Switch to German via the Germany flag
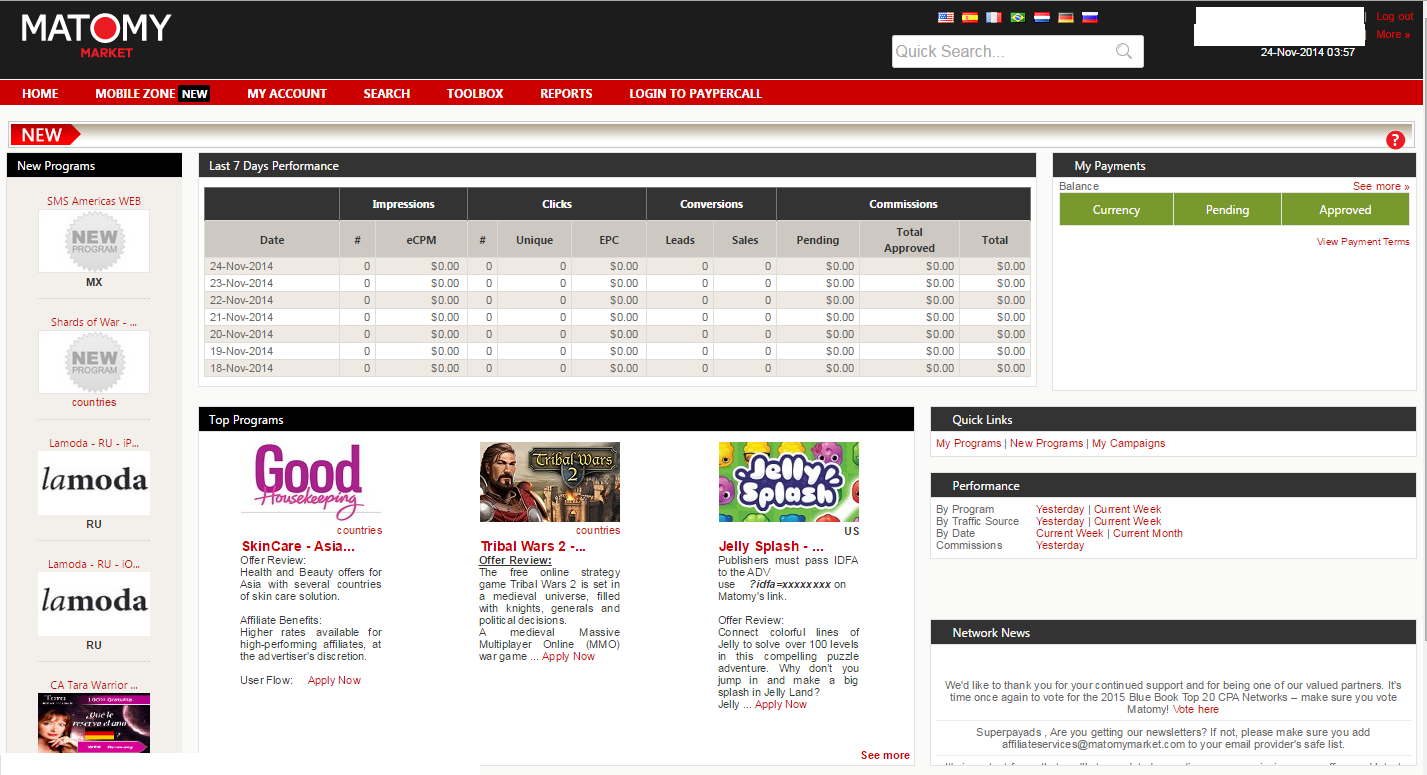The height and width of the screenshot is (775, 1427). (1066, 17)
